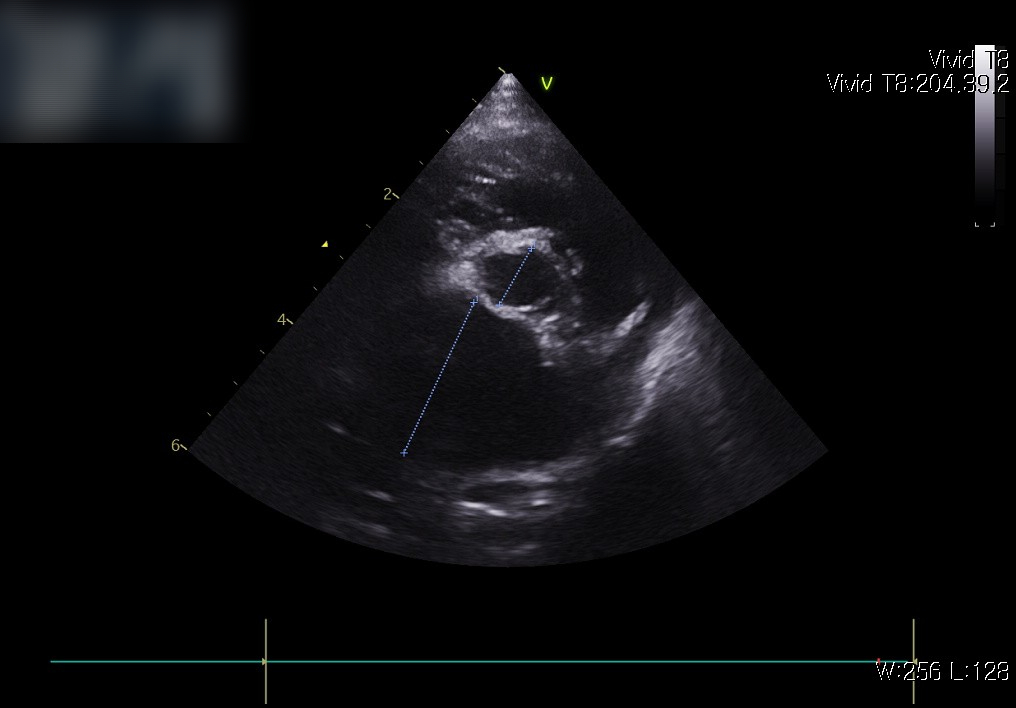Click the sector apex at top of scan
1016x708 pixels.
[505, 73]
